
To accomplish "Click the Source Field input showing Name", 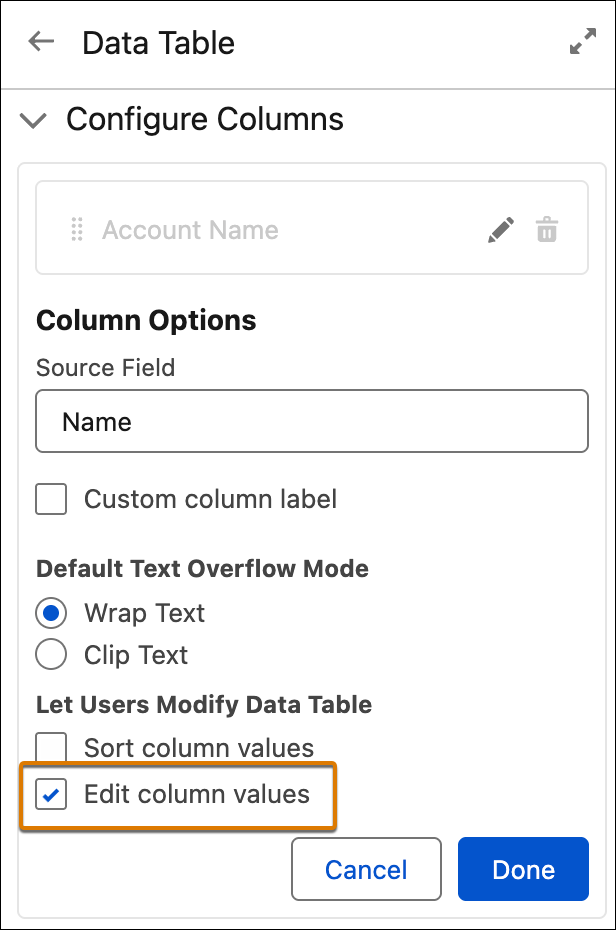I will point(312,421).
